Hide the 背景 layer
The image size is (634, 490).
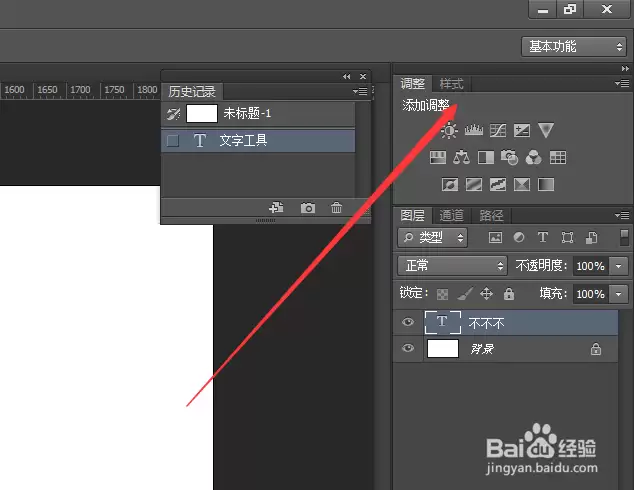tap(408, 348)
